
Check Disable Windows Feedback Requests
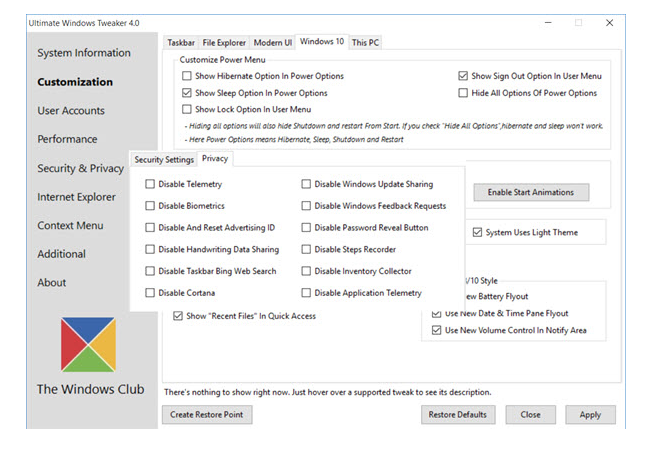tap(306, 206)
